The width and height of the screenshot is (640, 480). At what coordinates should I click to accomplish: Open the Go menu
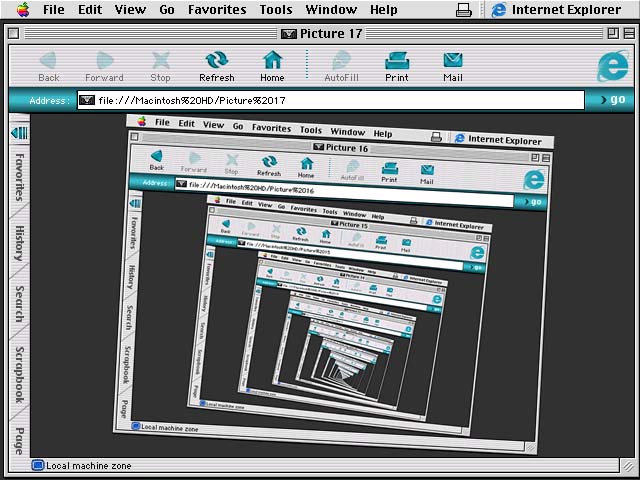[167, 9]
